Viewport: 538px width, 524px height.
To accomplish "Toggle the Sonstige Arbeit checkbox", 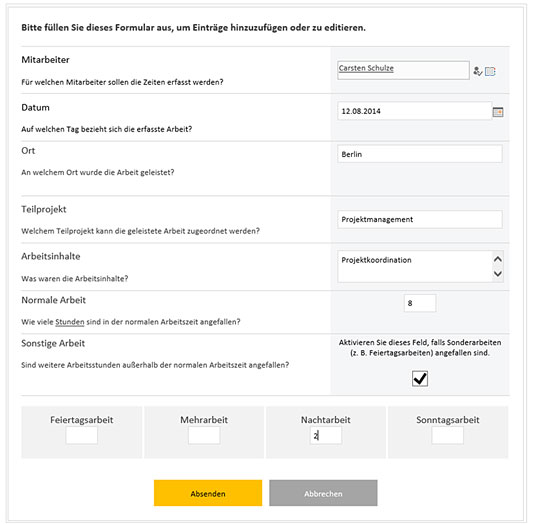I will pyautogui.click(x=420, y=379).
